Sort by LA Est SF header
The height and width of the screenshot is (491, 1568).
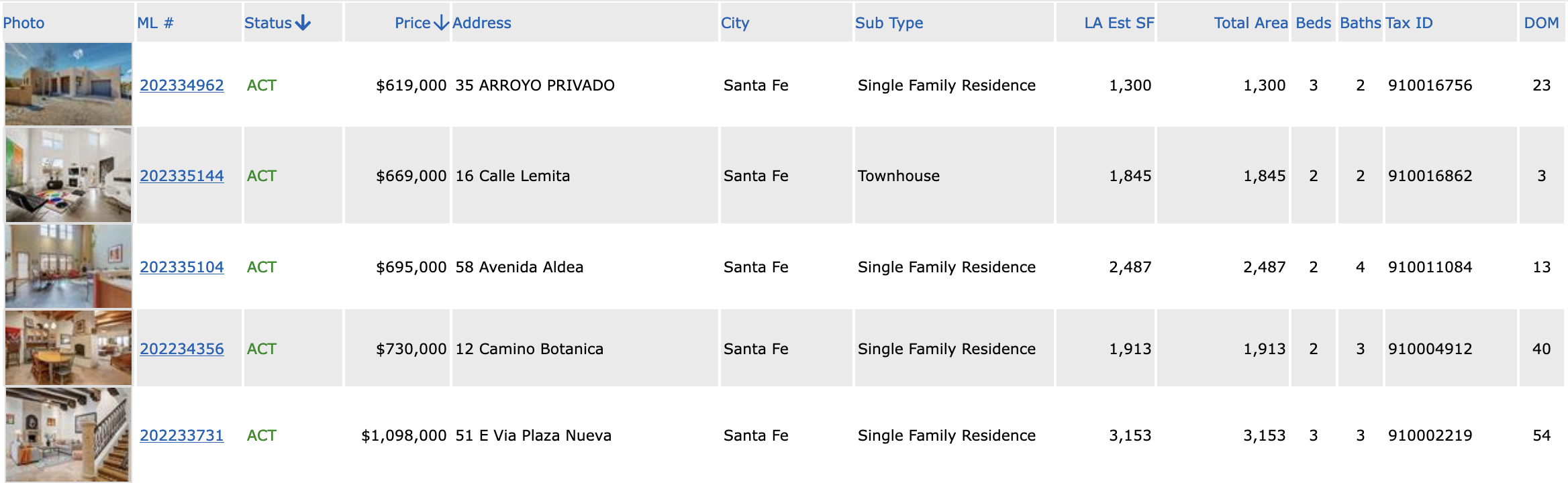(x=1119, y=23)
